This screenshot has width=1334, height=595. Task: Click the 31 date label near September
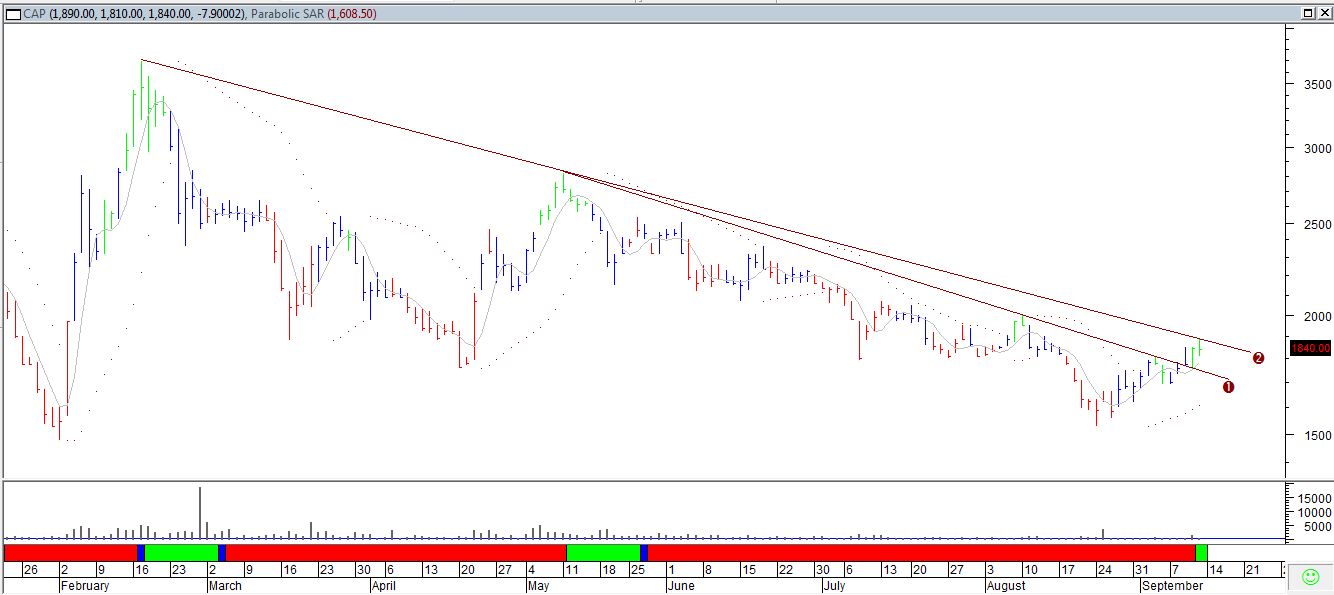[x=1141, y=570]
